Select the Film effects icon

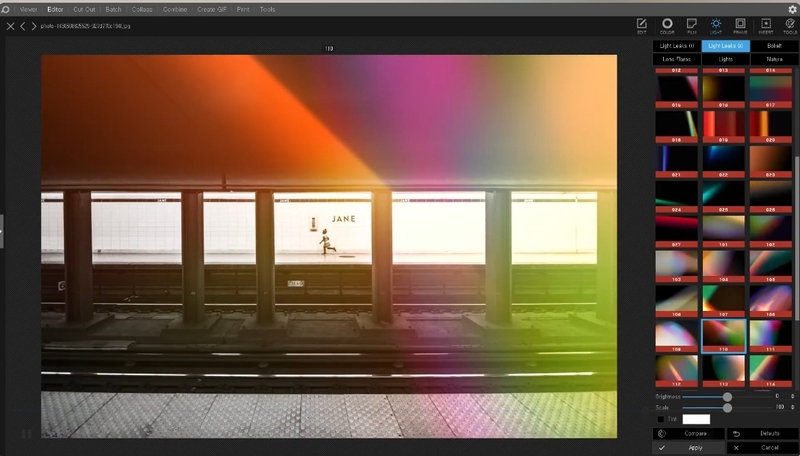tap(691, 24)
